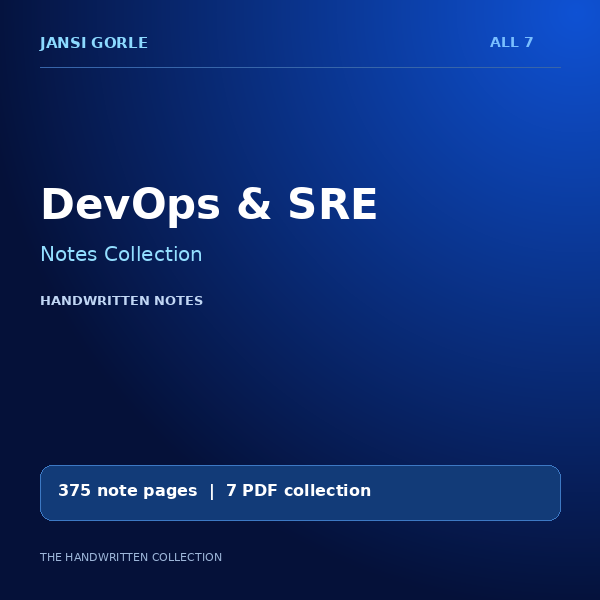Click the HANDWRITTEN NOTES label

(x=121, y=301)
